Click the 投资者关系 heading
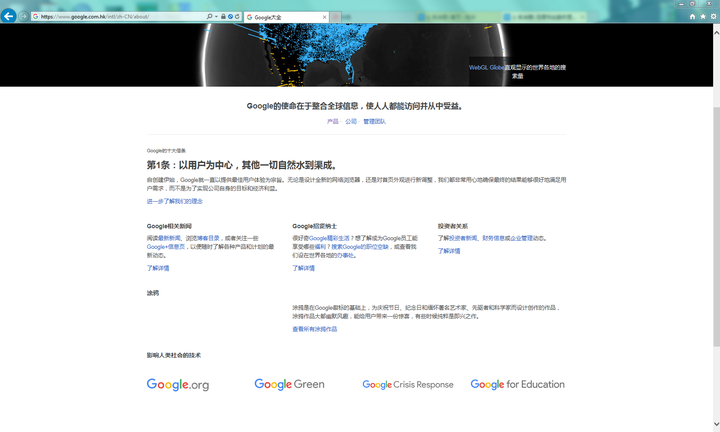The image size is (720, 432). [453, 226]
